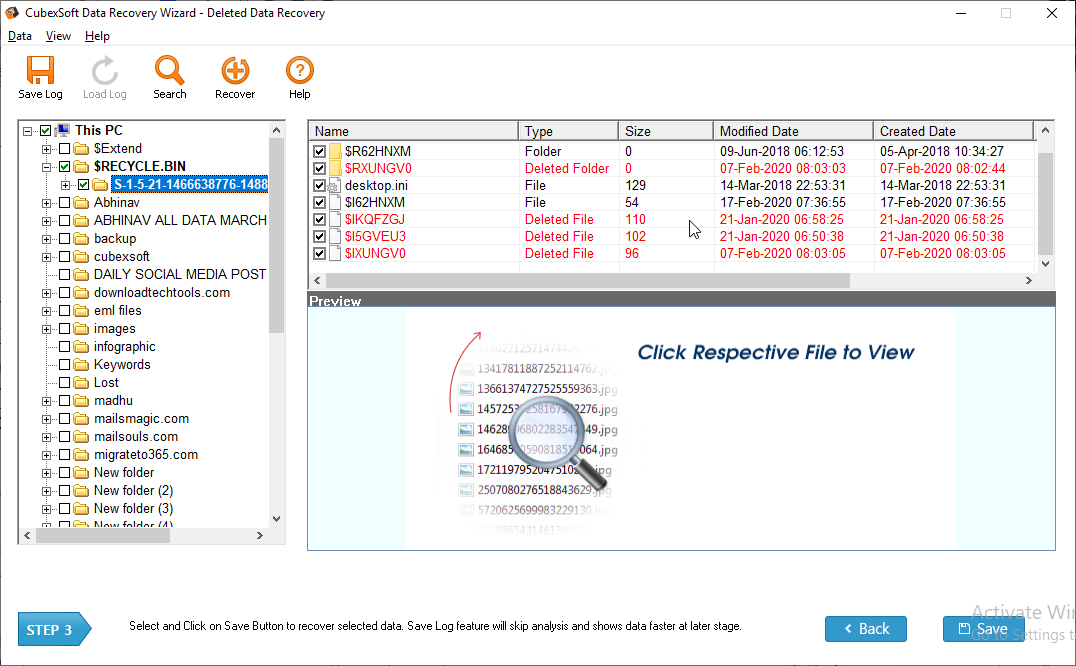Click the This PC computer icon
This screenshot has width=1076, height=666.
(x=63, y=130)
